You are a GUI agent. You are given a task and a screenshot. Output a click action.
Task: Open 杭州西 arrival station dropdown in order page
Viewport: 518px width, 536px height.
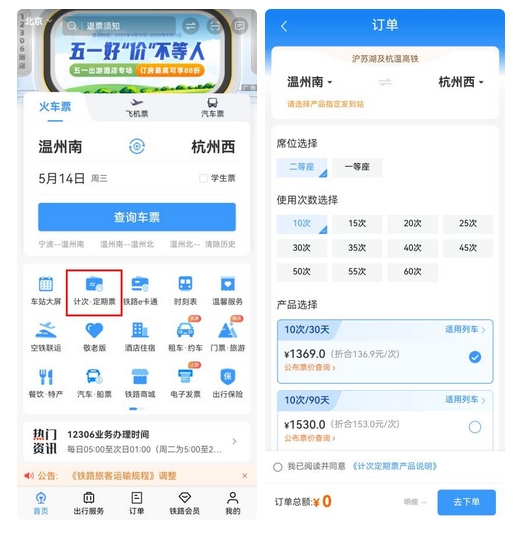tap(461, 82)
